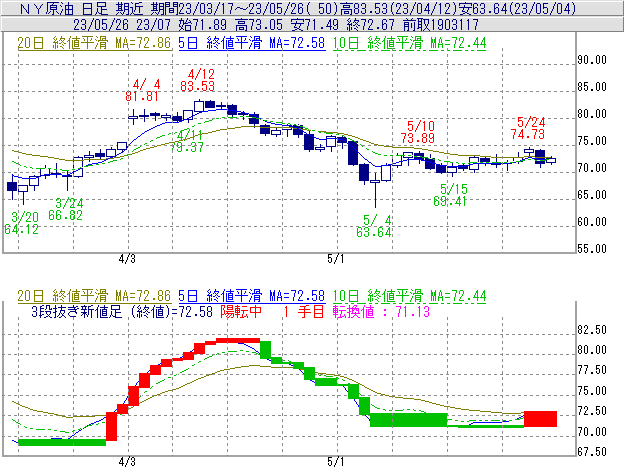Click the 67.50 axis label on lower chart
Screen dimensions: 624x475
(592, 452)
